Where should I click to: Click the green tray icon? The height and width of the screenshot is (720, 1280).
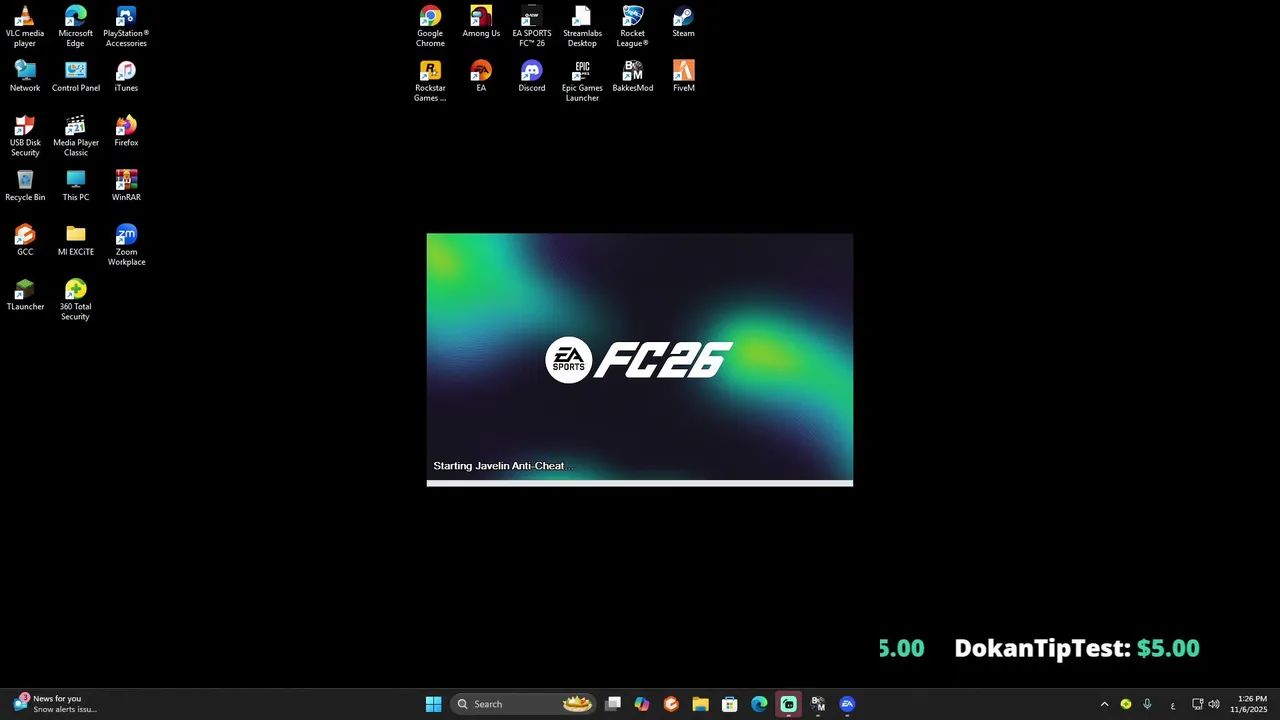click(1126, 704)
